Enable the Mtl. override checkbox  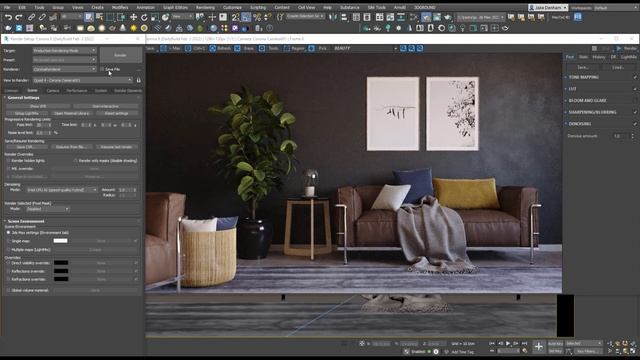[8, 169]
